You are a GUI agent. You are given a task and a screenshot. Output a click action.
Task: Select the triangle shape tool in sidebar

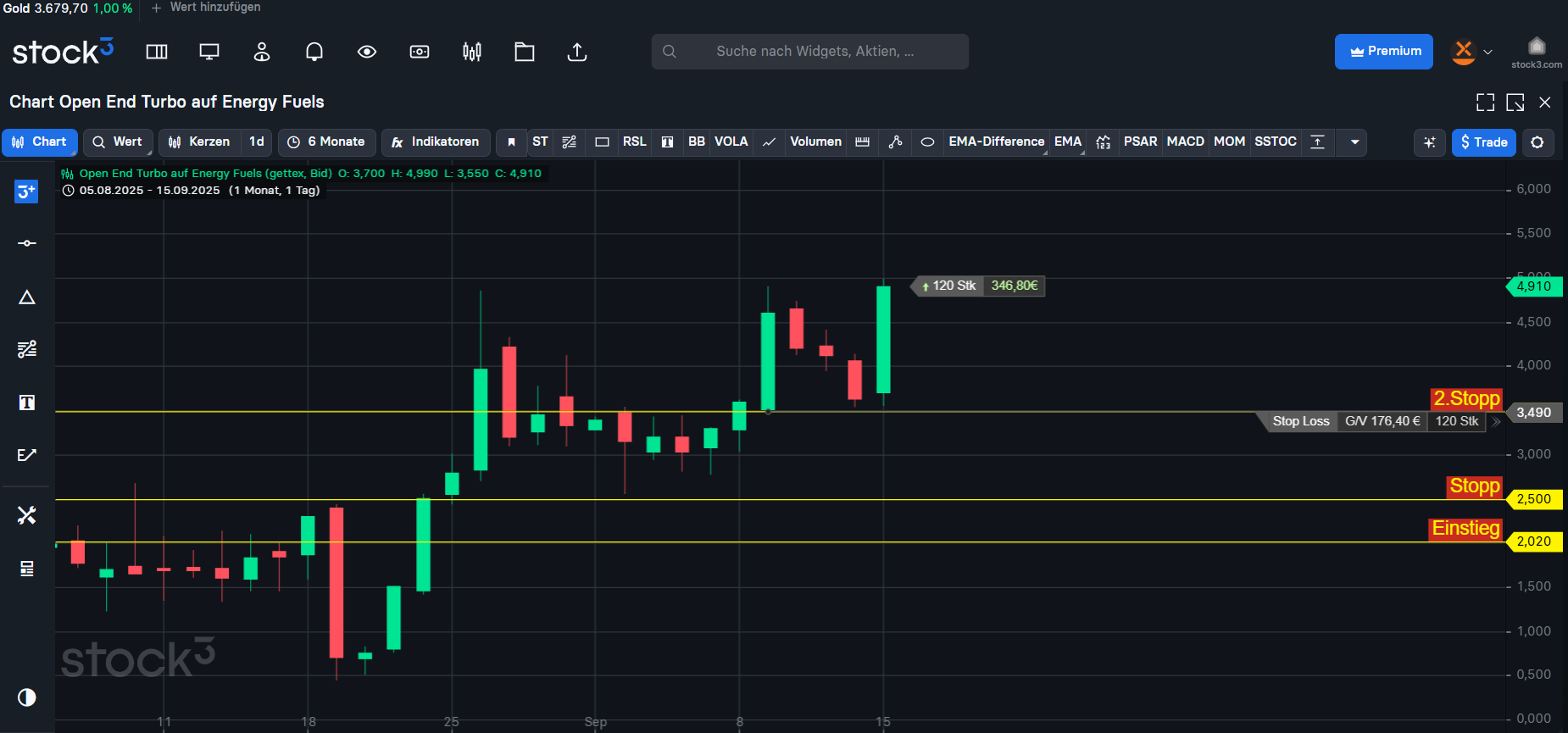pos(27,297)
